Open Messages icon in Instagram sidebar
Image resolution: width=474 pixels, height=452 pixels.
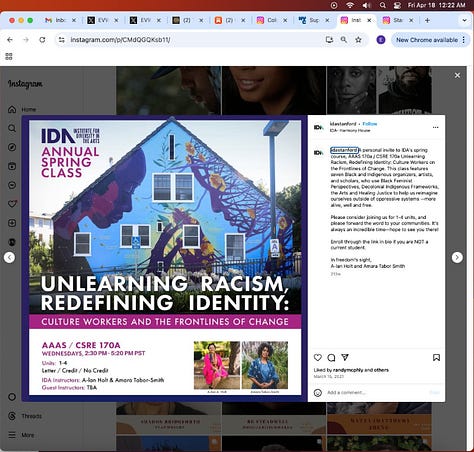[x=12, y=185]
